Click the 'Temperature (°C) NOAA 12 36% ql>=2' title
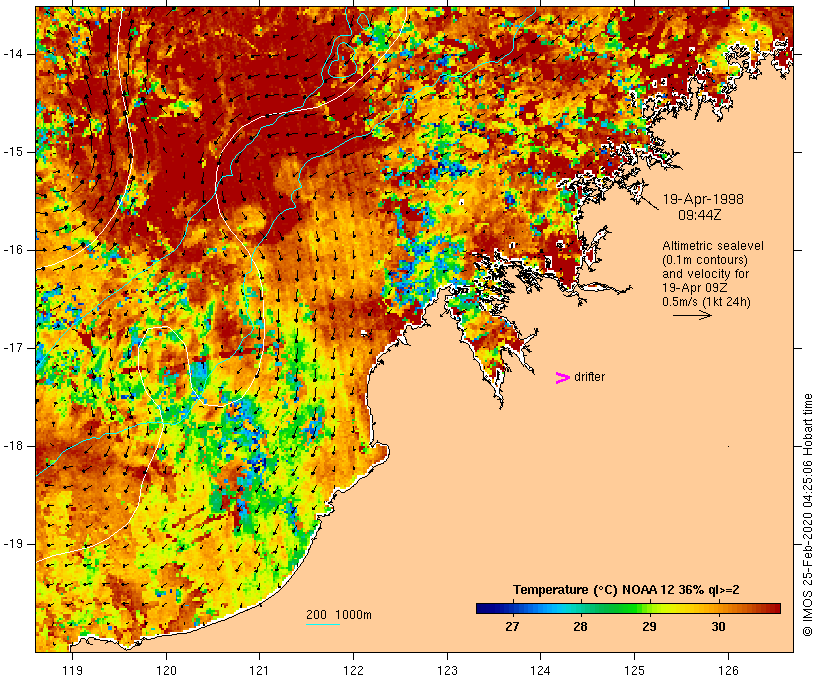 pyautogui.click(x=626, y=590)
